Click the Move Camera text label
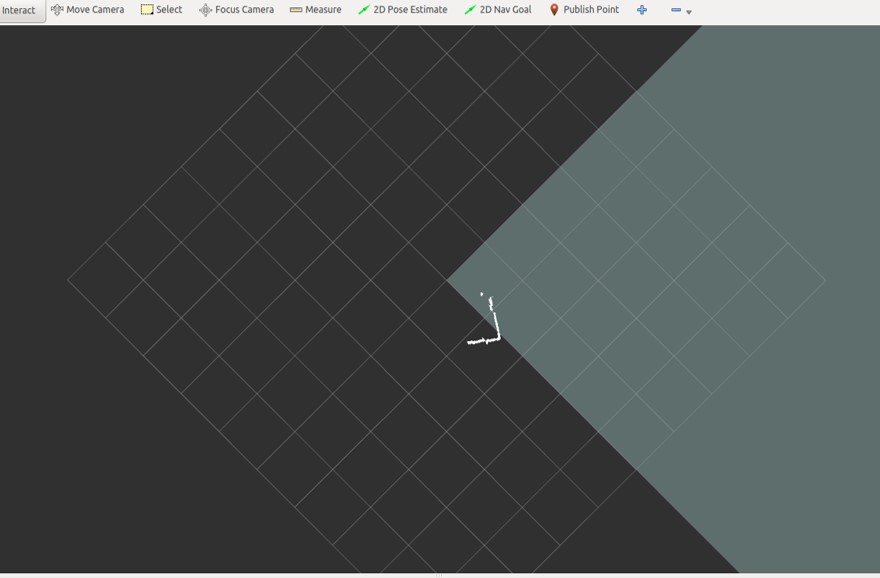Viewport: 880px width, 578px height. tap(95, 10)
